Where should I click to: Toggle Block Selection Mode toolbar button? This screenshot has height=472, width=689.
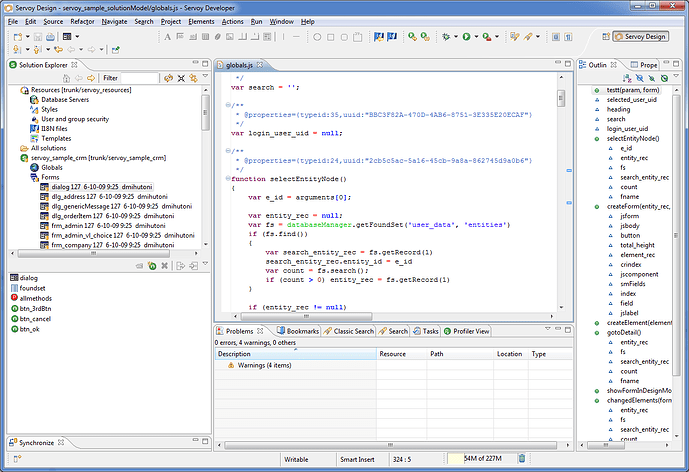pyautogui.click(x=556, y=37)
